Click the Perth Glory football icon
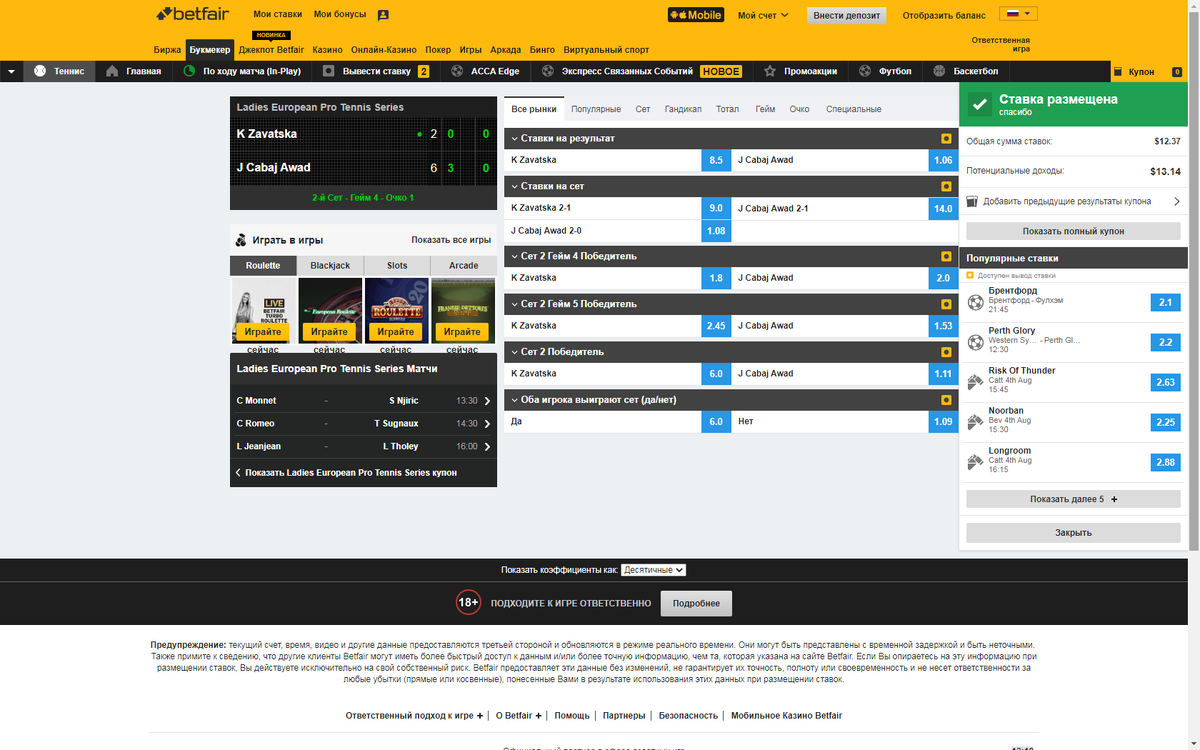The image size is (1200, 750). click(x=976, y=342)
